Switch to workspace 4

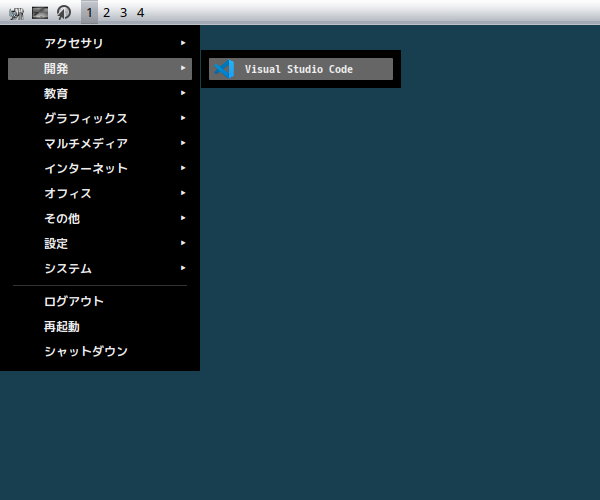140,13
